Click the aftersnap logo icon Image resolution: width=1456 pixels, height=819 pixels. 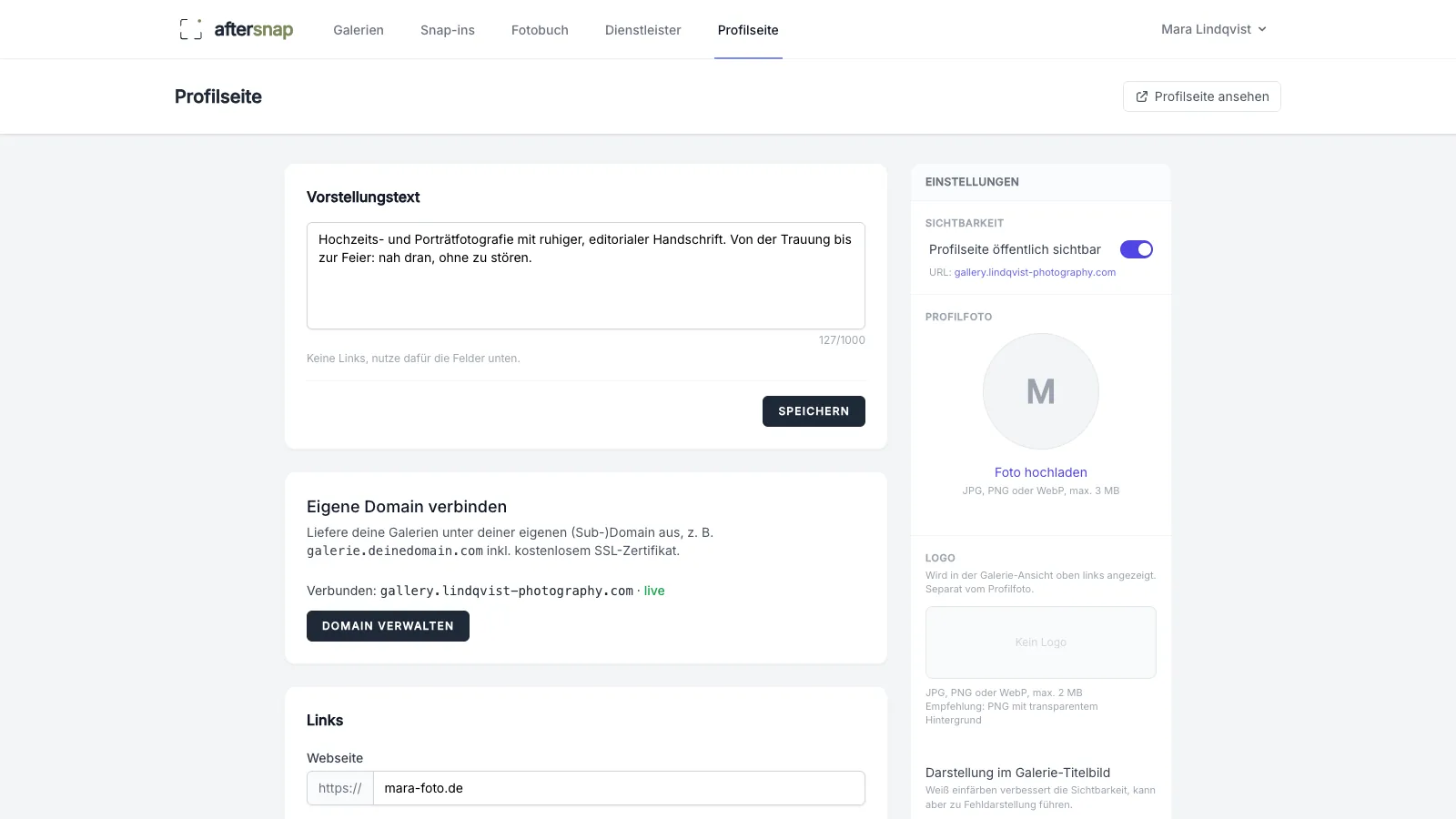coord(190,29)
